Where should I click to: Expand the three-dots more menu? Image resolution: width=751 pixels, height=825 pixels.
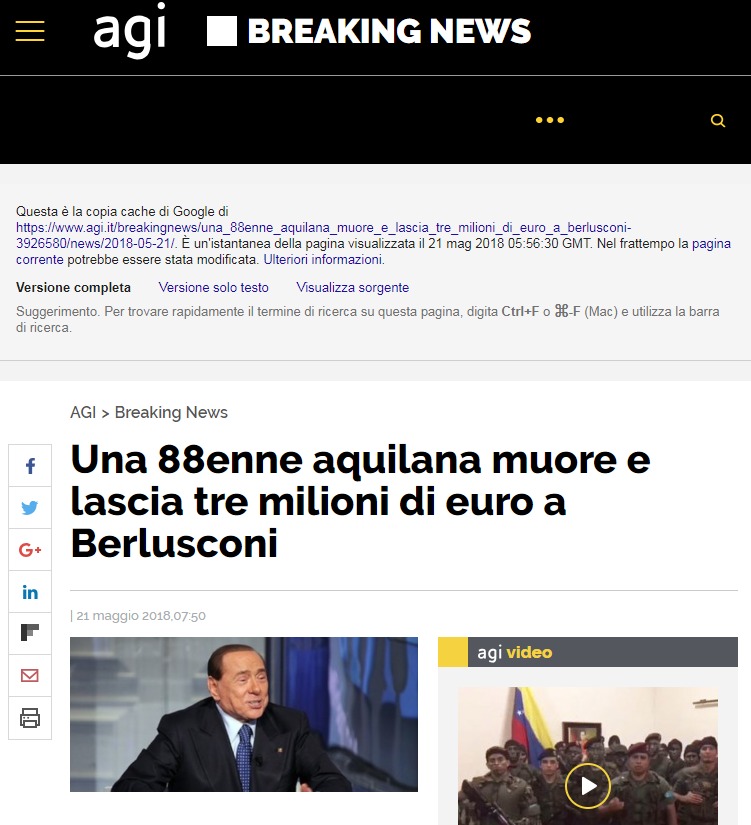[550, 120]
